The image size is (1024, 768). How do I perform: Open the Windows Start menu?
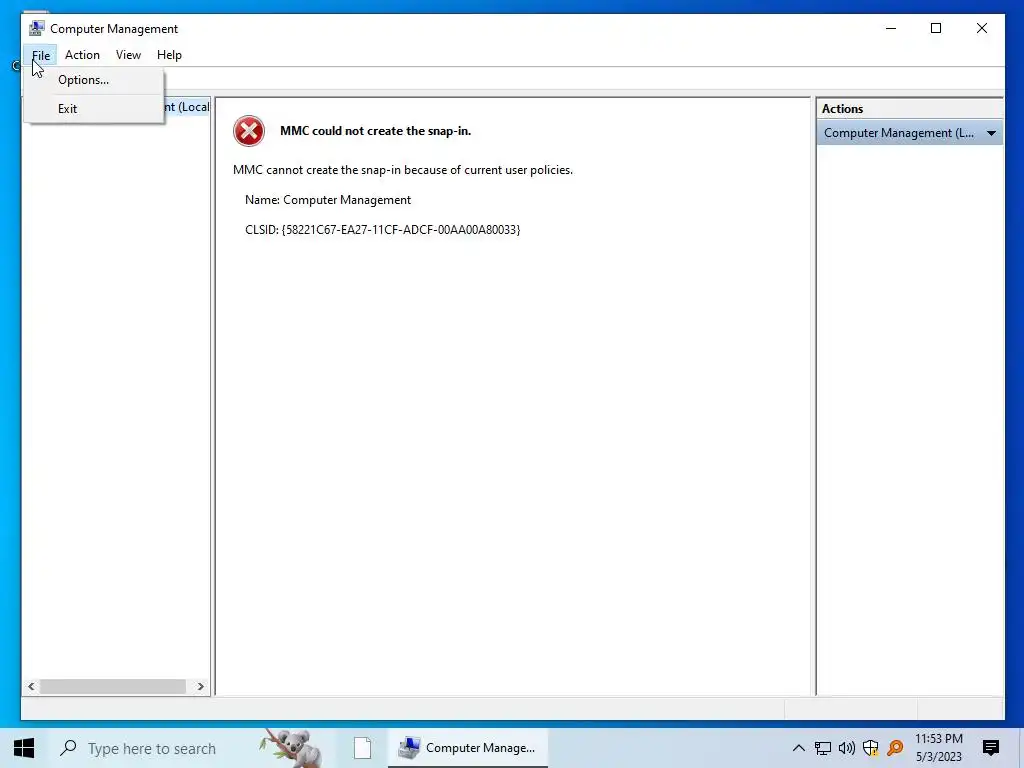(24, 748)
